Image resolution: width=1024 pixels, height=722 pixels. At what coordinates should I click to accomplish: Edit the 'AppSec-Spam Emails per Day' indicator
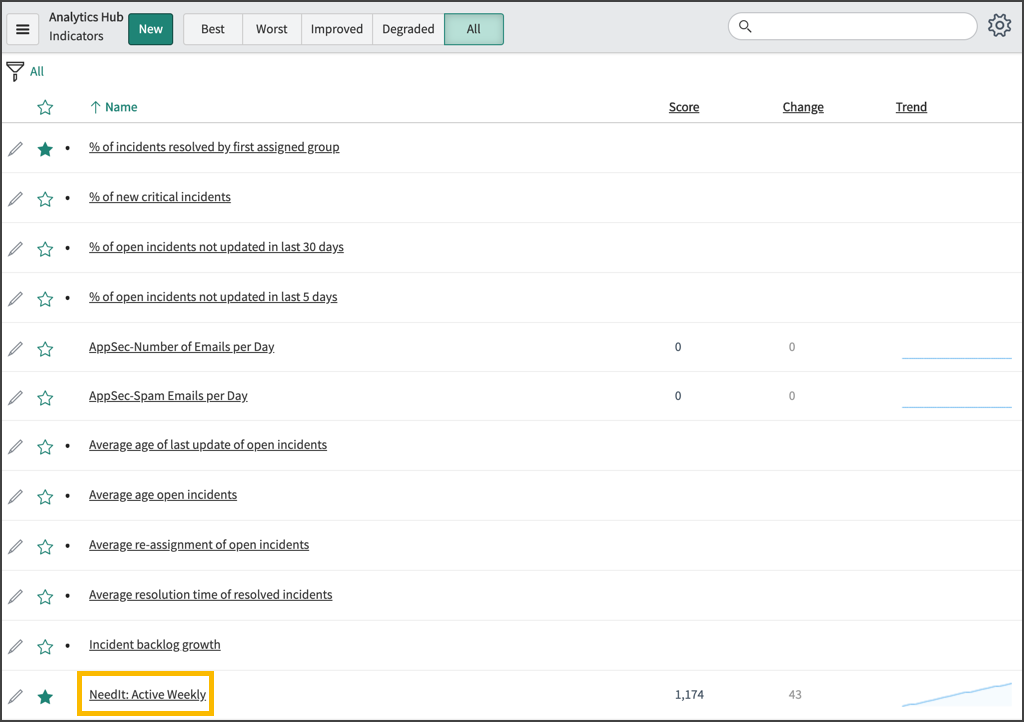(x=15, y=397)
